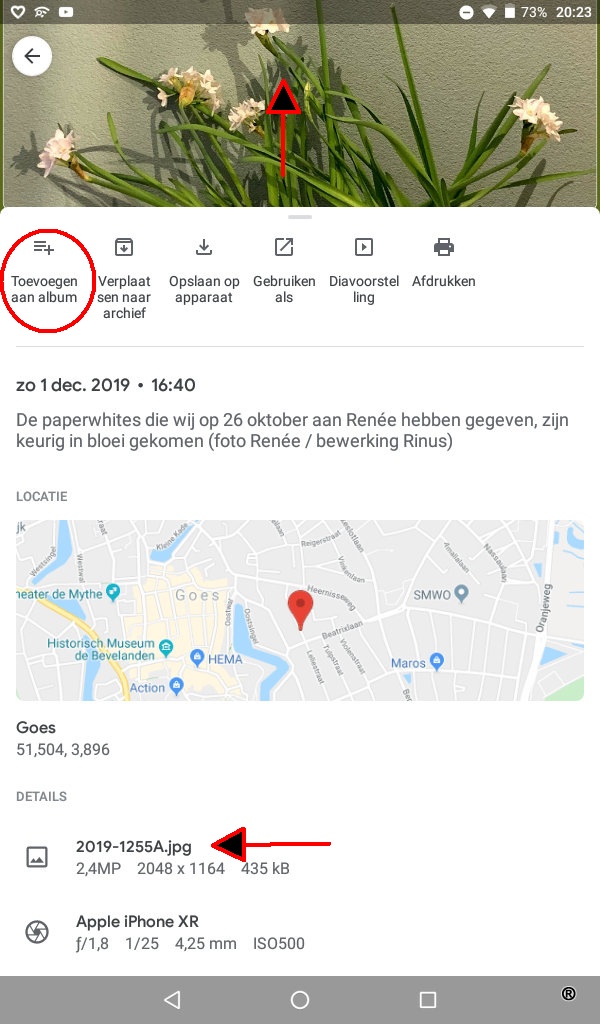This screenshot has width=600, height=1024.
Task: Tap Verplaatsen naar archief icon
Action: pyautogui.click(x=124, y=247)
